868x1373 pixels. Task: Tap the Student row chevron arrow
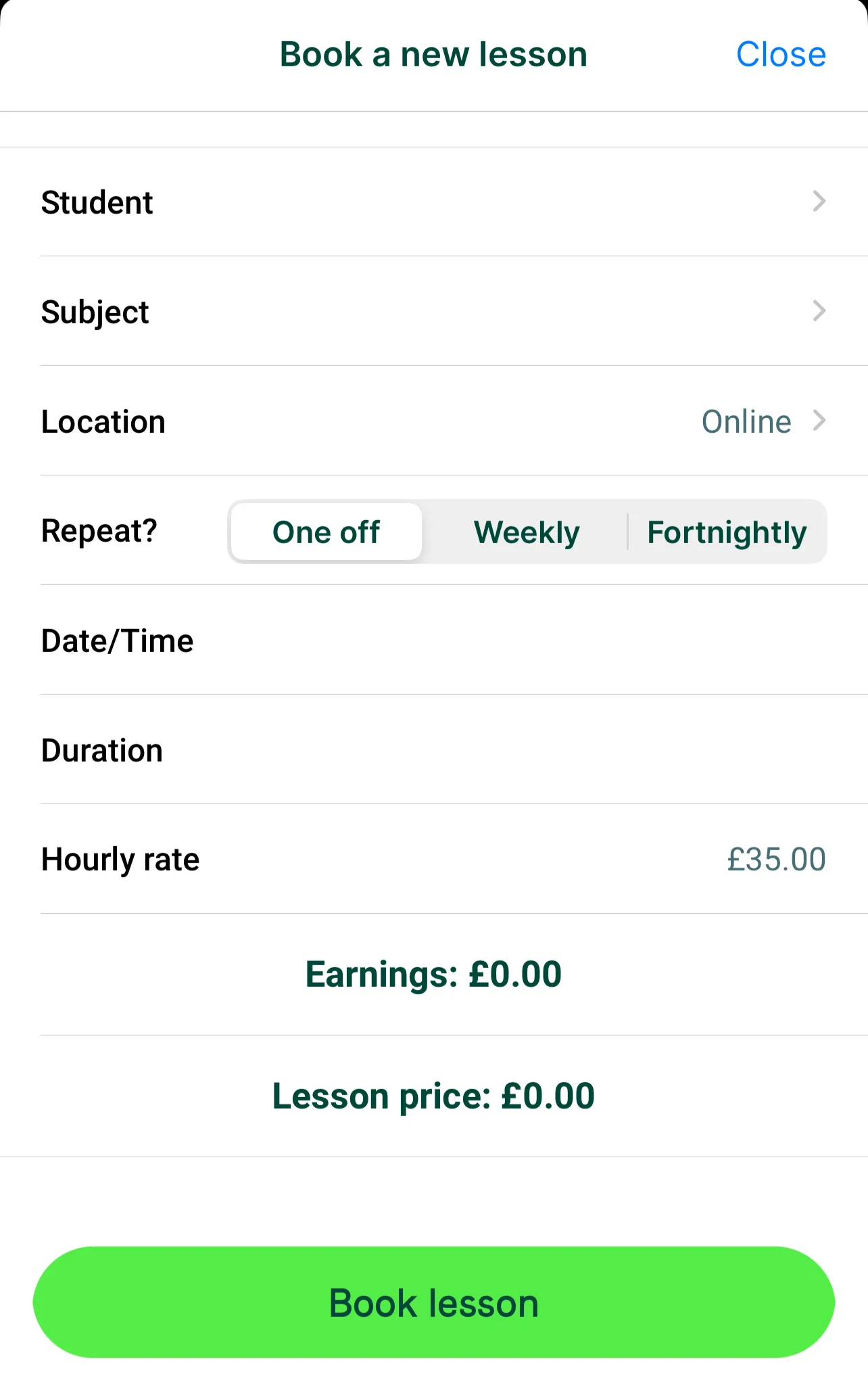[819, 202]
